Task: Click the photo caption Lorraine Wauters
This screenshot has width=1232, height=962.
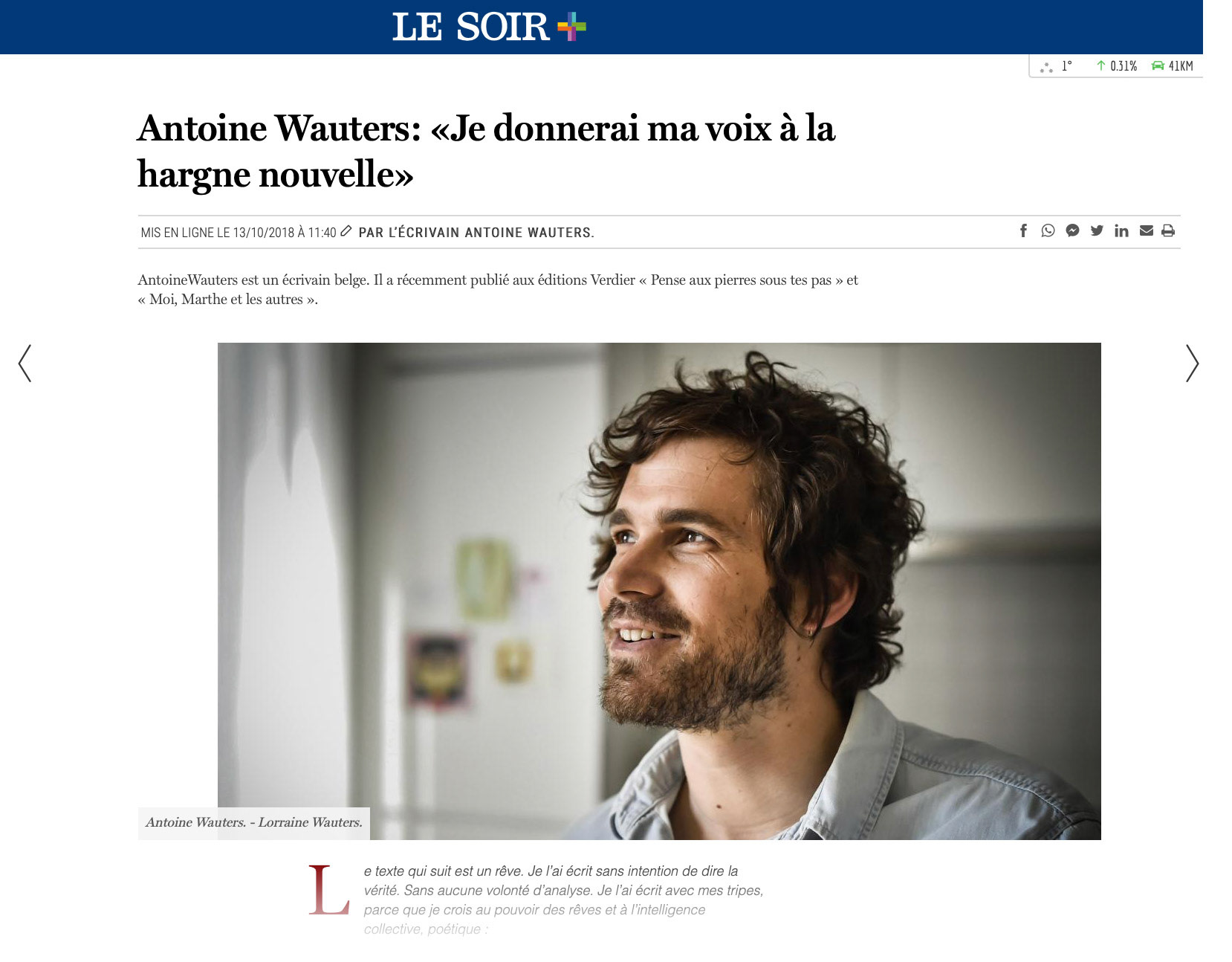Action: click(x=311, y=822)
